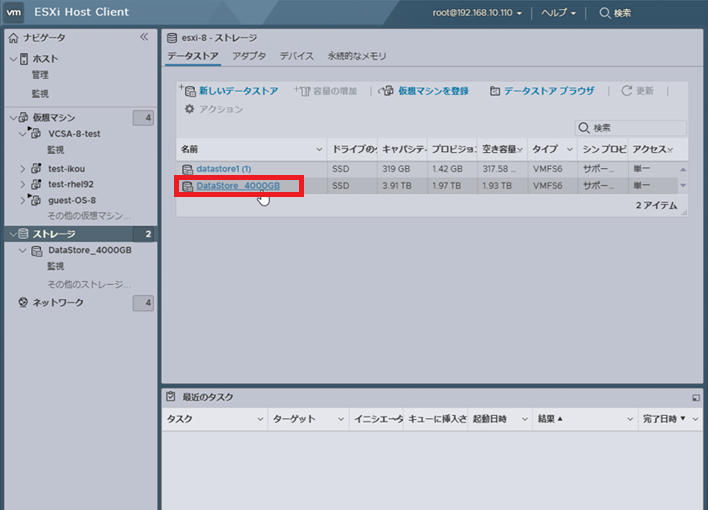Click the Recent Tasks clipboard icon
The width and height of the screenshot is (708, 510).
point(171,397)
